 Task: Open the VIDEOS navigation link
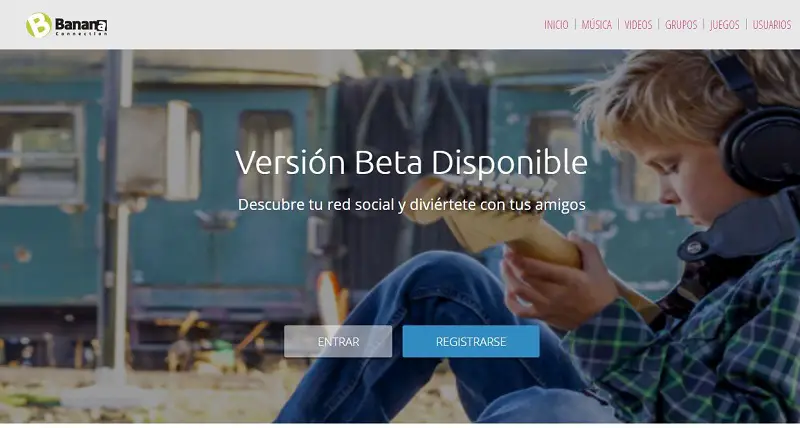[638, 25]
